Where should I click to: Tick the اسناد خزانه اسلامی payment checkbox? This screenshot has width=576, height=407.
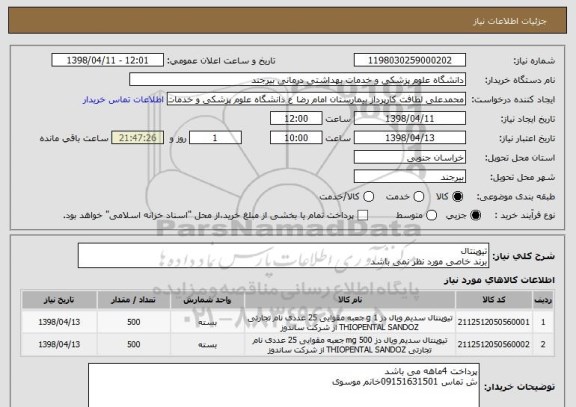coord(363,215)
